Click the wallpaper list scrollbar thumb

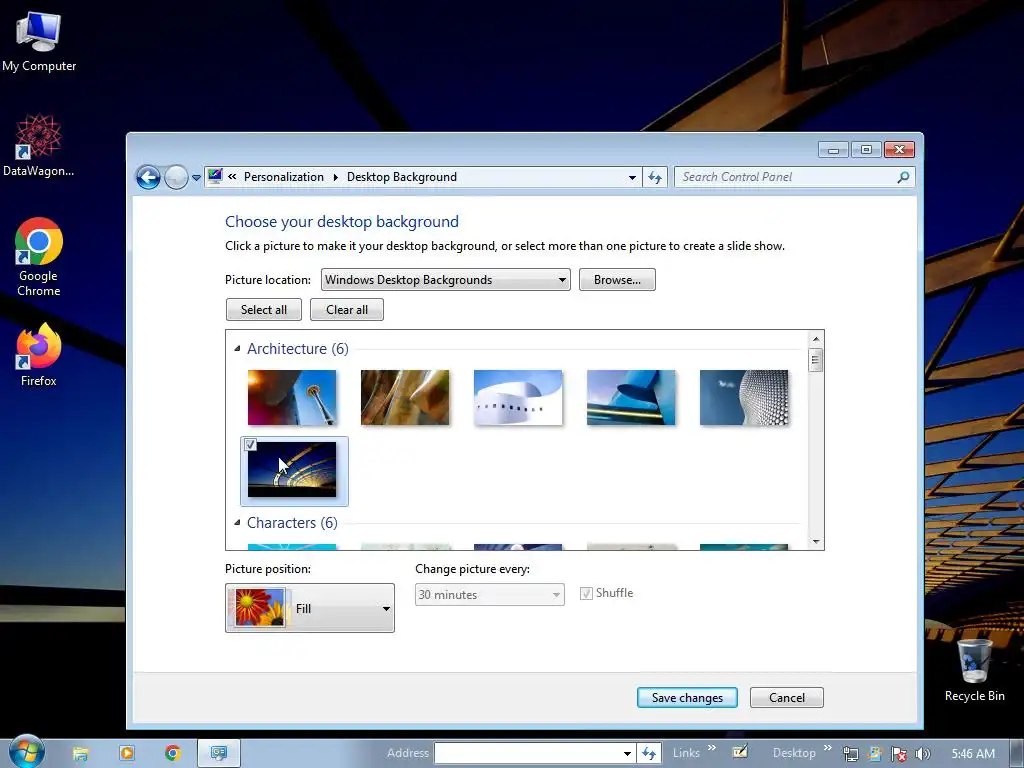pos(815,360)
